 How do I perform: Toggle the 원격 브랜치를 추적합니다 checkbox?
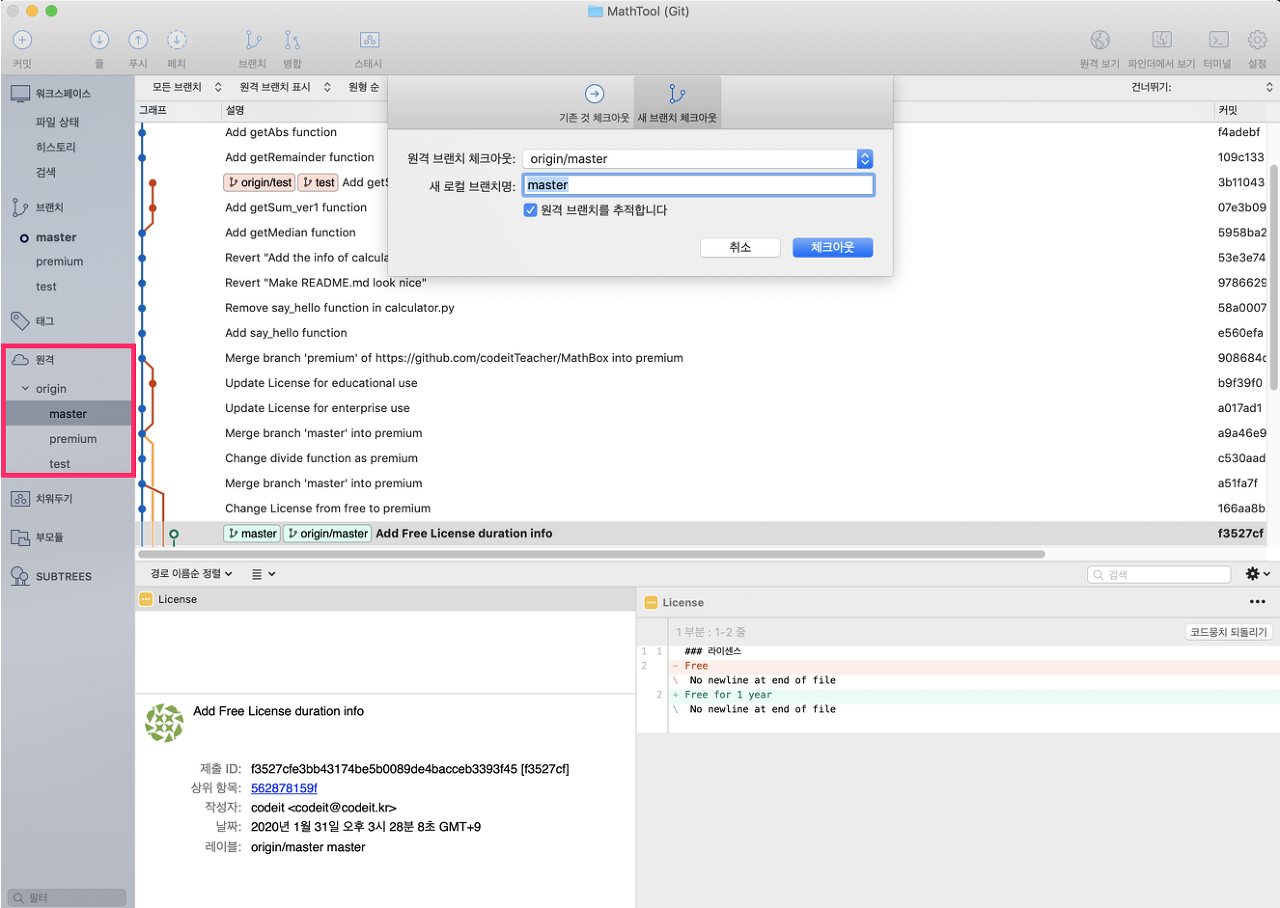click(530, 210)
